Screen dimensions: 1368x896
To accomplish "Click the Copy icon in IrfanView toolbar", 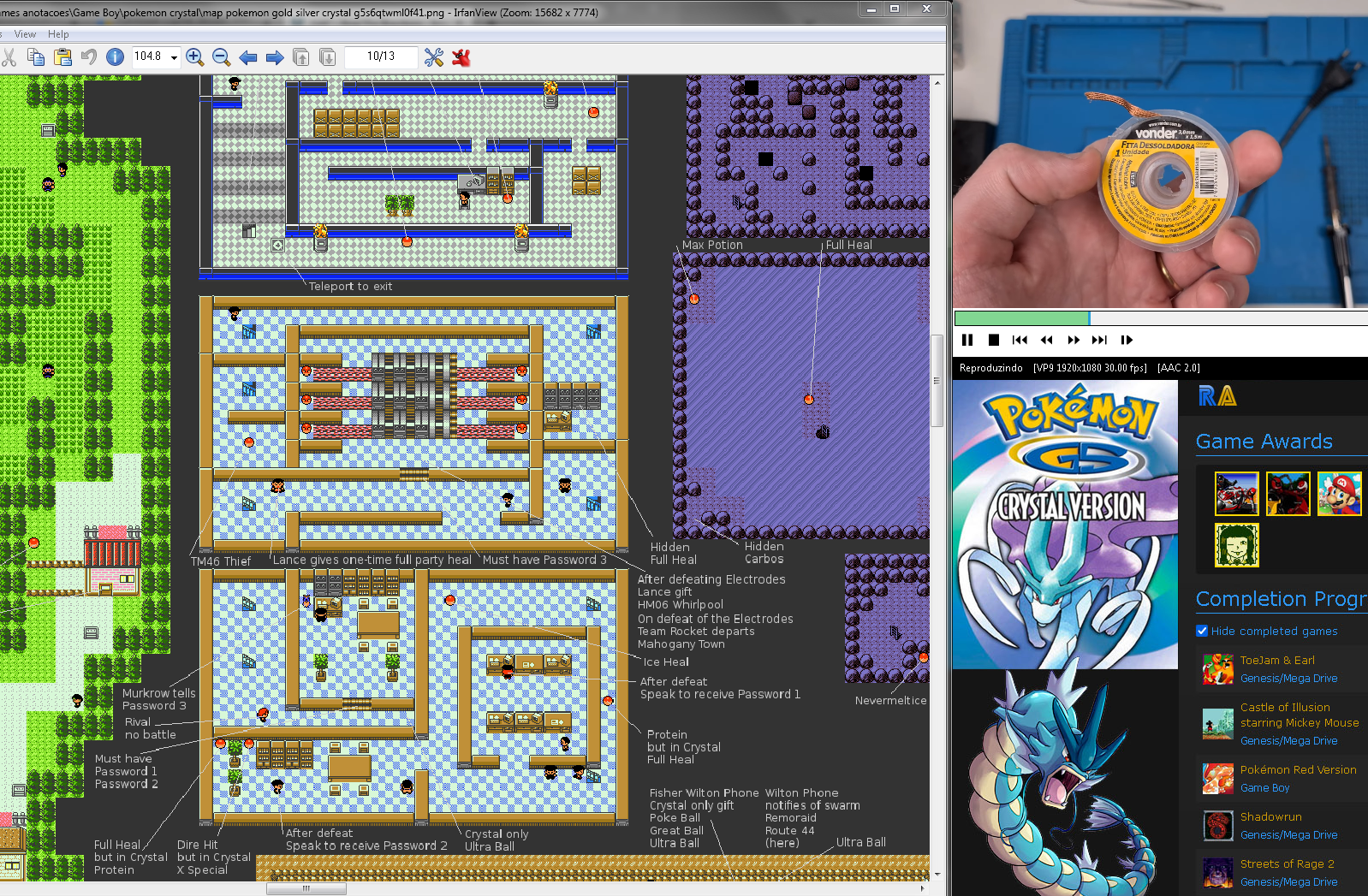I will tap(36, 57).
